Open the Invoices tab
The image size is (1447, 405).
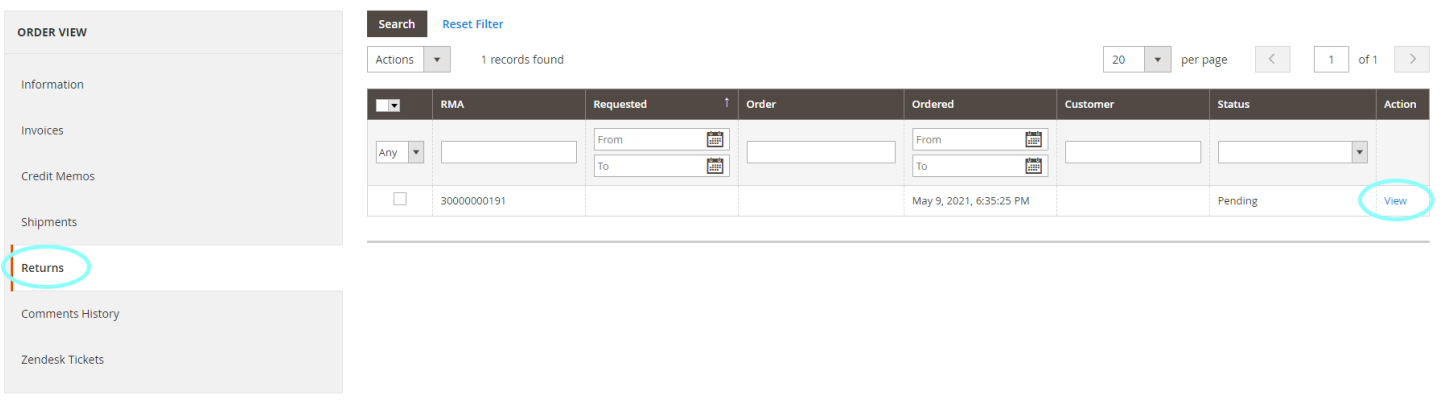pyautogui.click(x=174, y=131)
